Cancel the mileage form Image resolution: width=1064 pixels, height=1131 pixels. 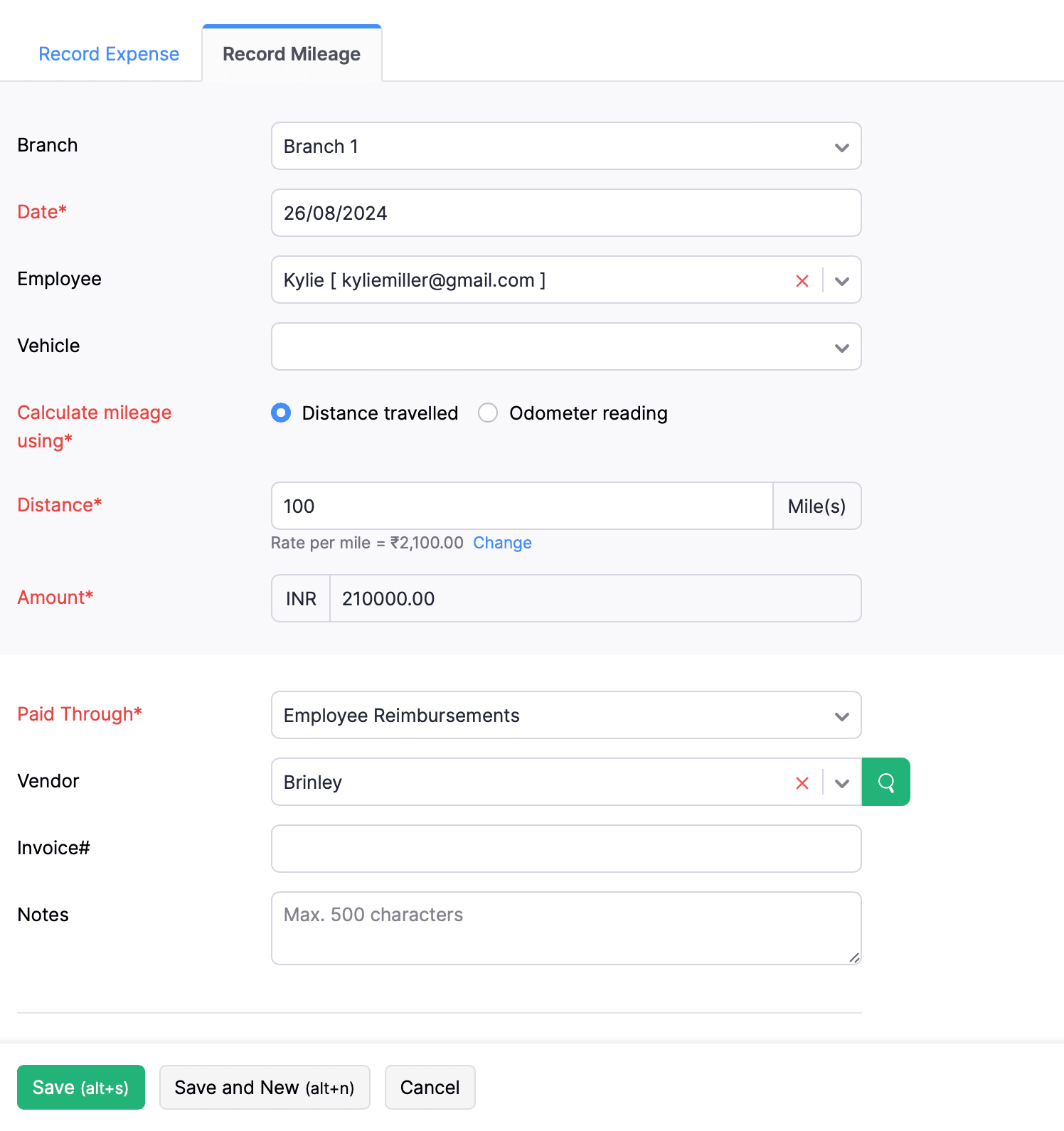[x=430, y=1088]
